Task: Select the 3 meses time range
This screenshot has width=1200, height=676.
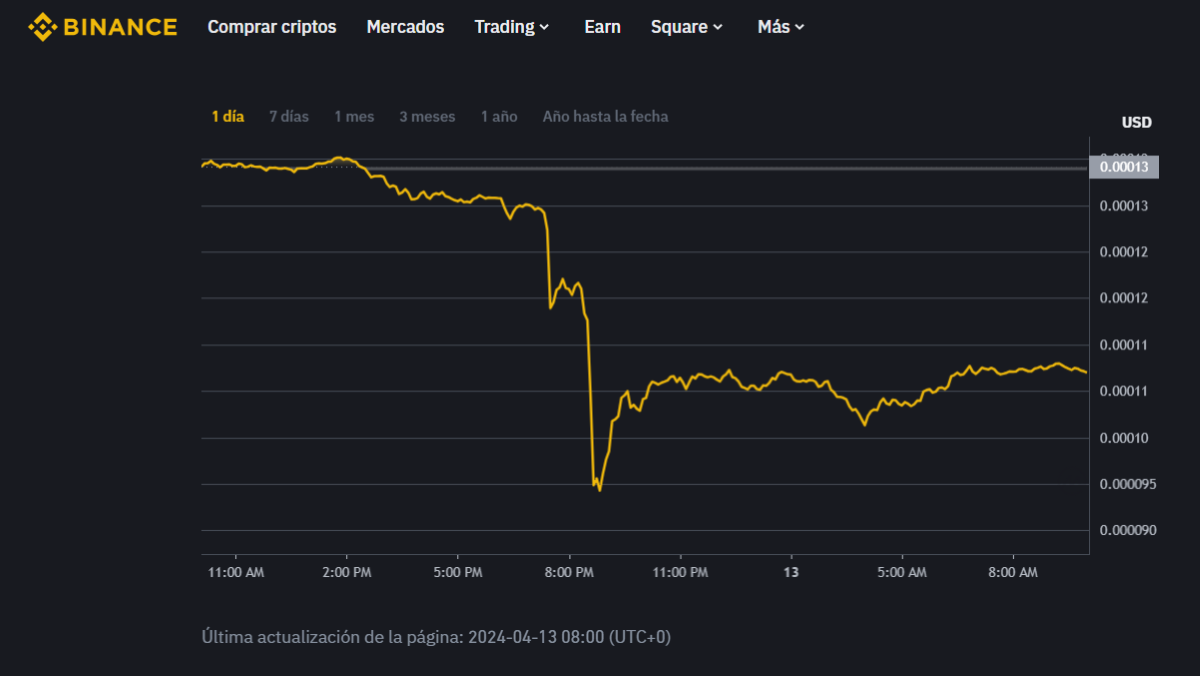Action: click(x=427, y=116)
